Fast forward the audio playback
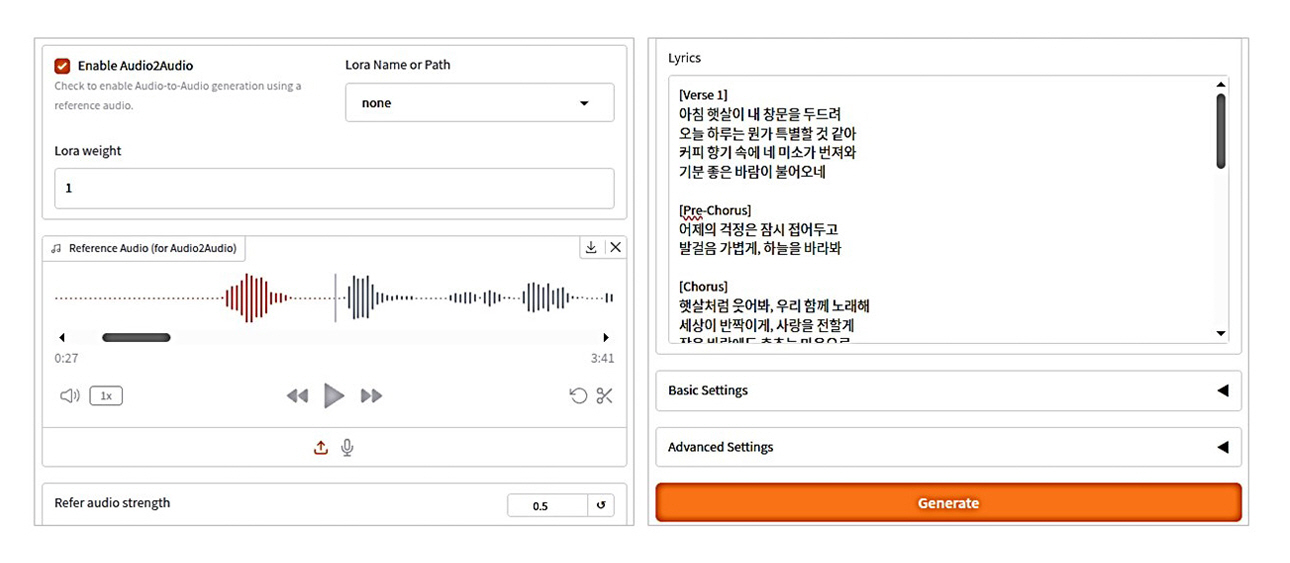Screen dimensions: 1290x563 tap(371, 396)
